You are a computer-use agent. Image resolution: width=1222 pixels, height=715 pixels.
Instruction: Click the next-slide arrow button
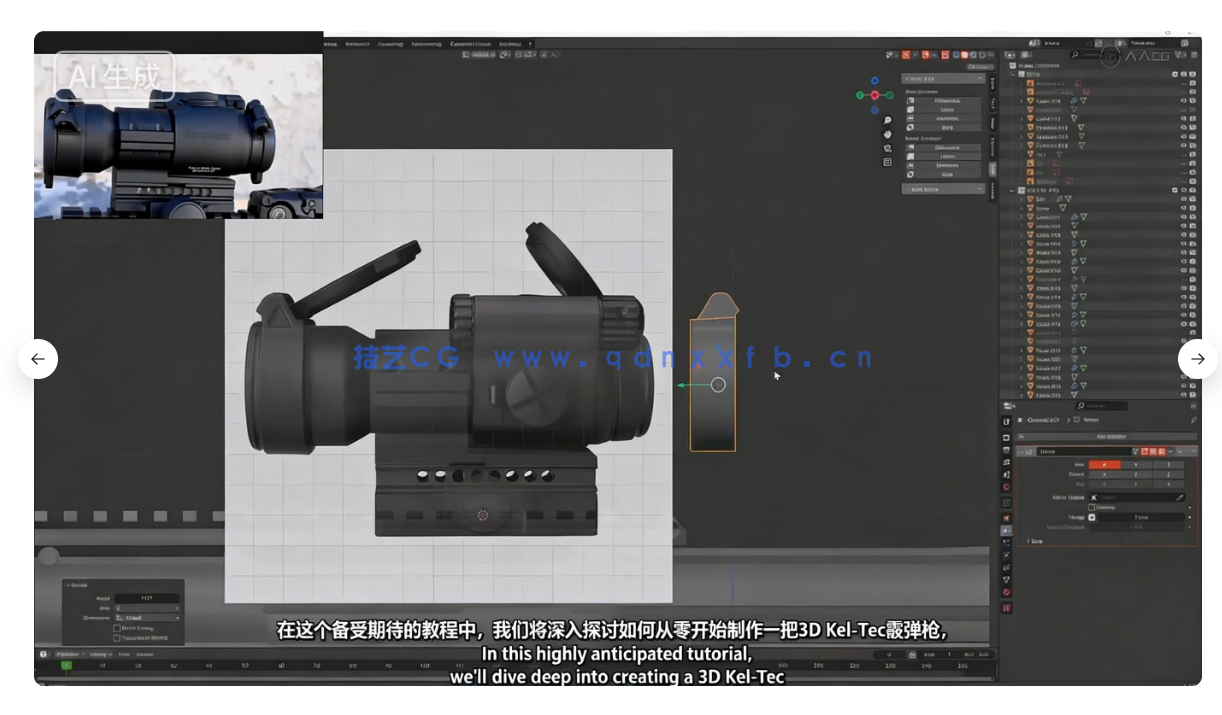tap(1197, 359)
